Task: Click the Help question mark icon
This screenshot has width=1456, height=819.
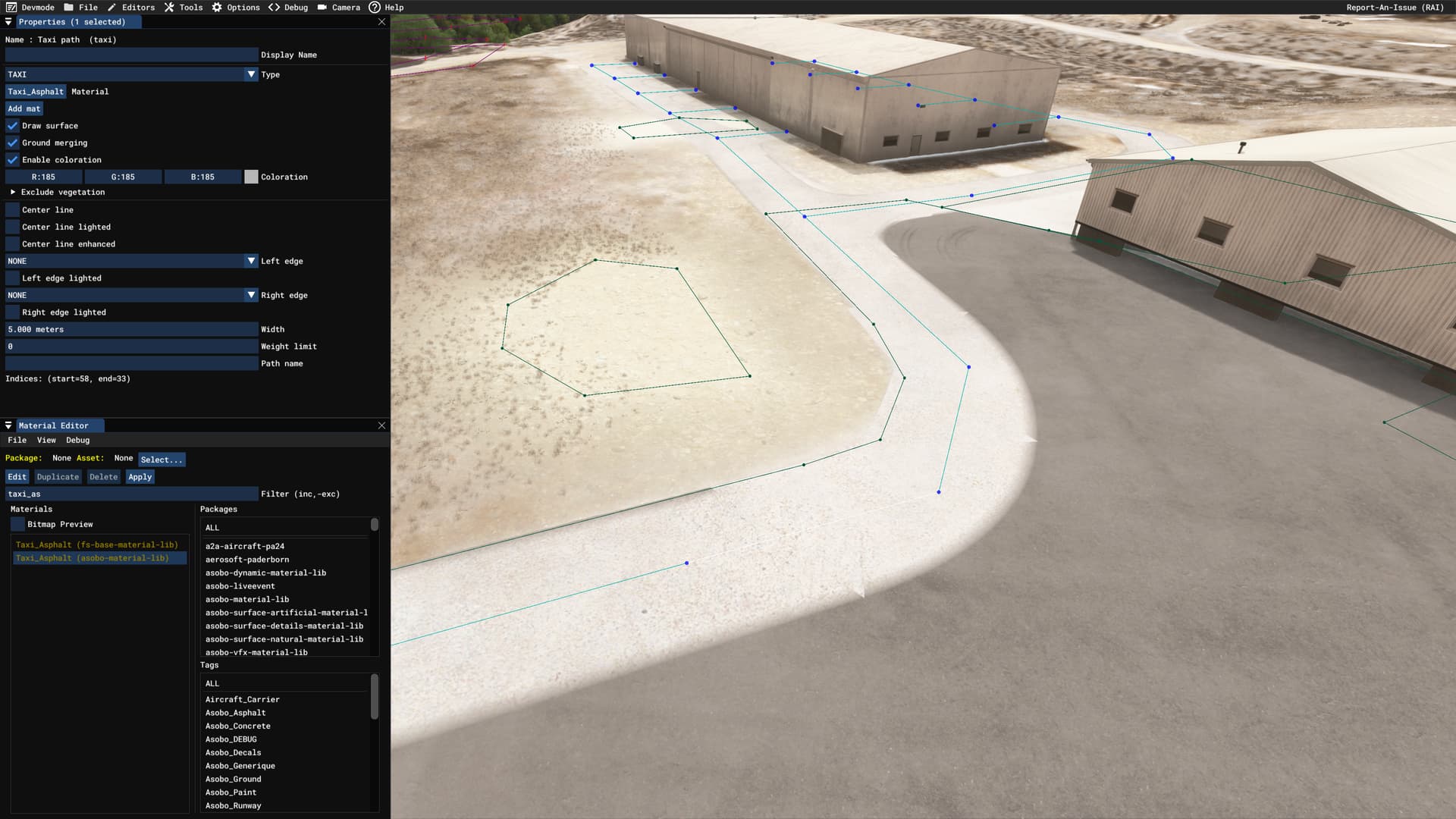Action: click(x=375, y=8)
